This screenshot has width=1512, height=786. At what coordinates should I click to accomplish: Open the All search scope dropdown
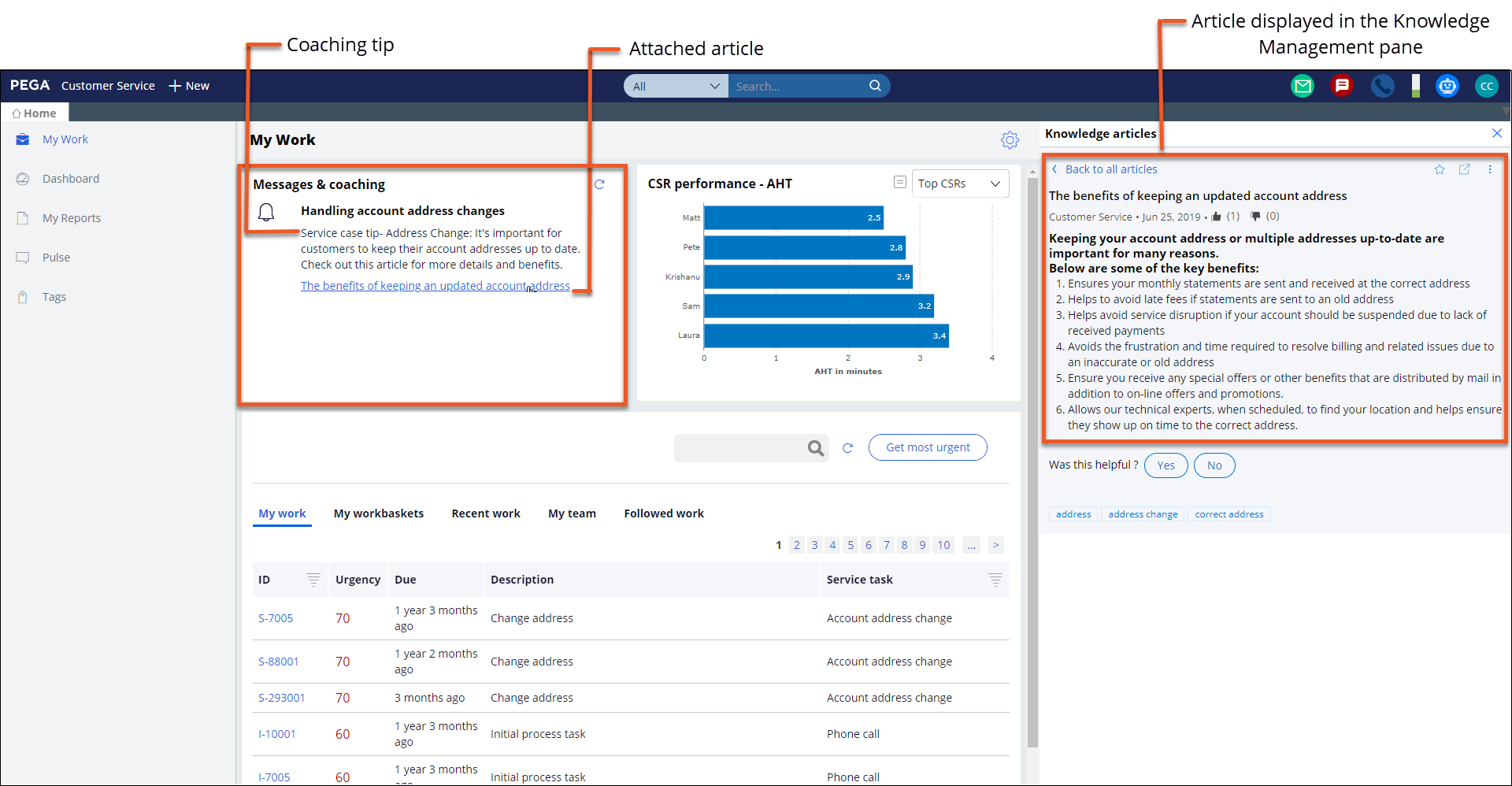(676, 86)
